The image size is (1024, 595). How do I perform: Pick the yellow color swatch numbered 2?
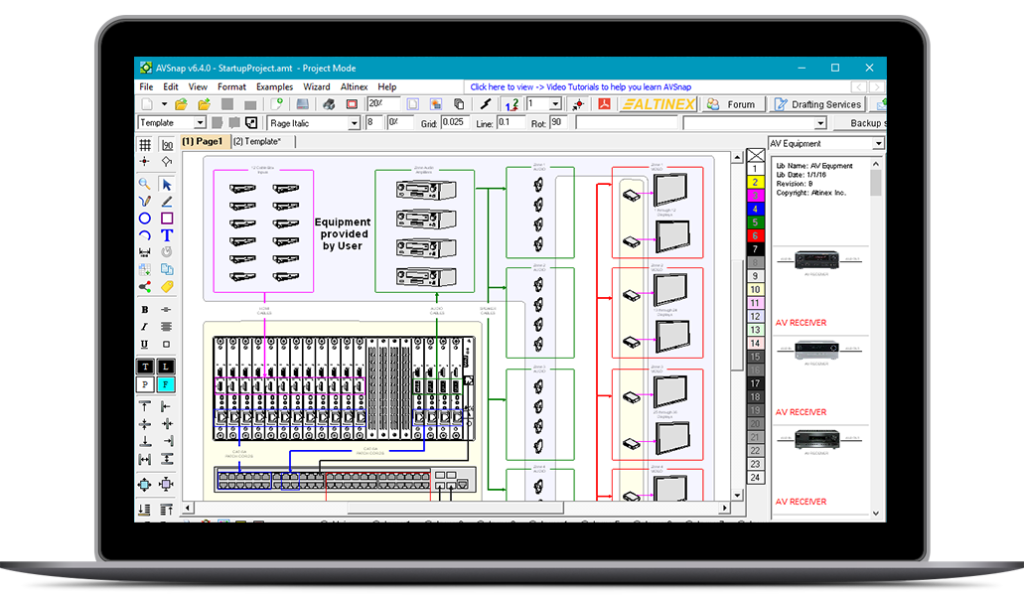tap(755, 182)
